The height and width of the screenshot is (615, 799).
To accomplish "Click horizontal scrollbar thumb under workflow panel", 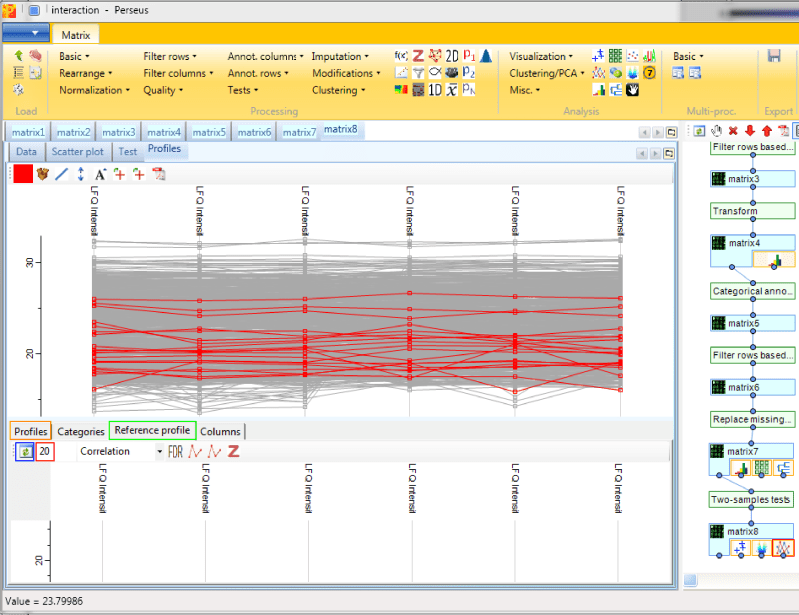I will pos(690,579).
